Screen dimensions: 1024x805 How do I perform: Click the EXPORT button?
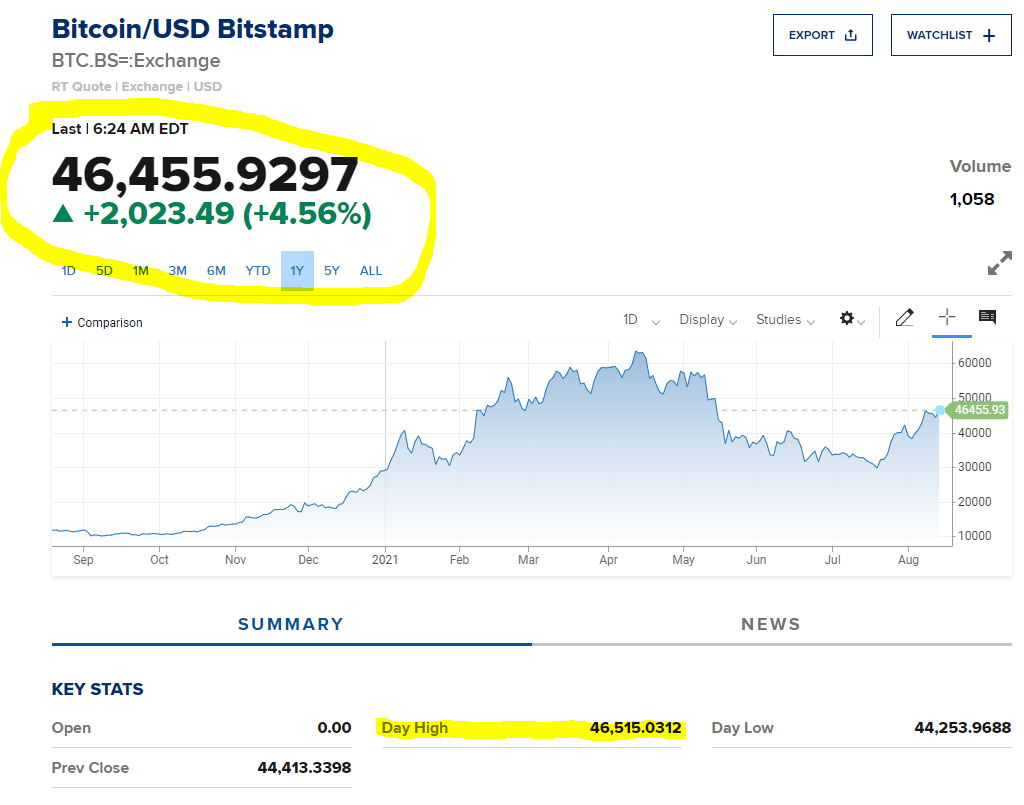coord(822,34)
